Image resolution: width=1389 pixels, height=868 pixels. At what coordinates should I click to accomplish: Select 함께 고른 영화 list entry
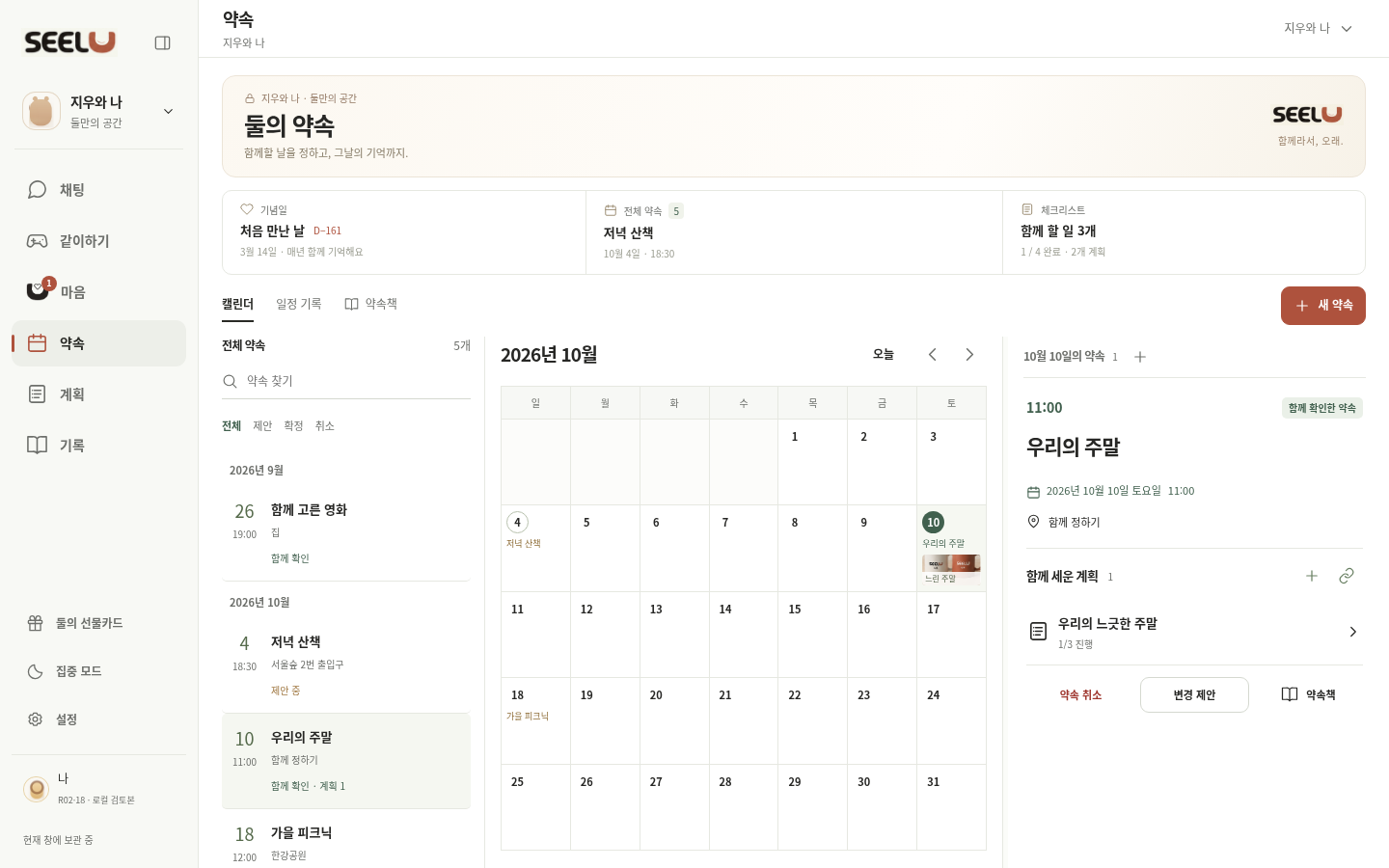(346, 533)
